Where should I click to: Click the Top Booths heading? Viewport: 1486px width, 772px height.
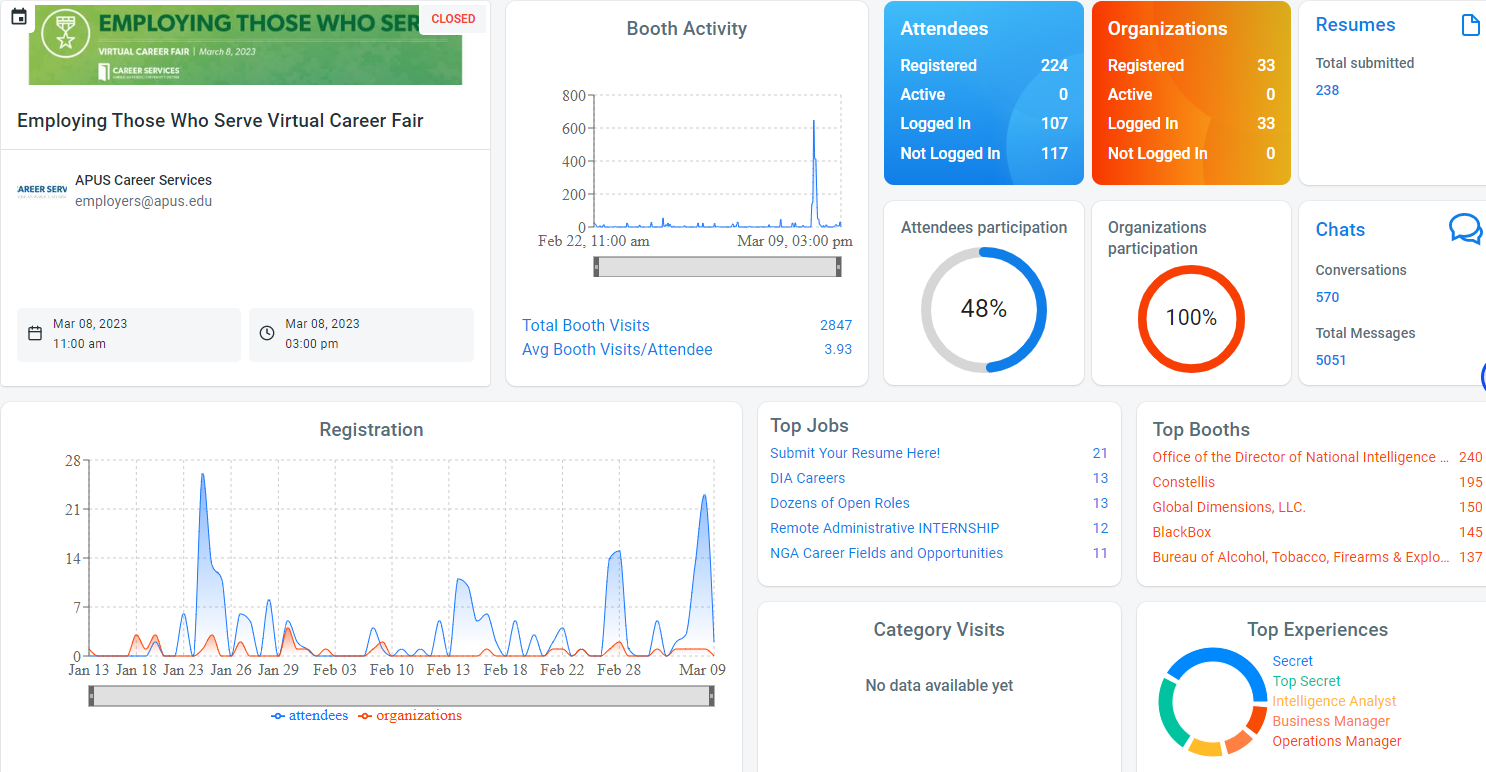coord(1201,429)
